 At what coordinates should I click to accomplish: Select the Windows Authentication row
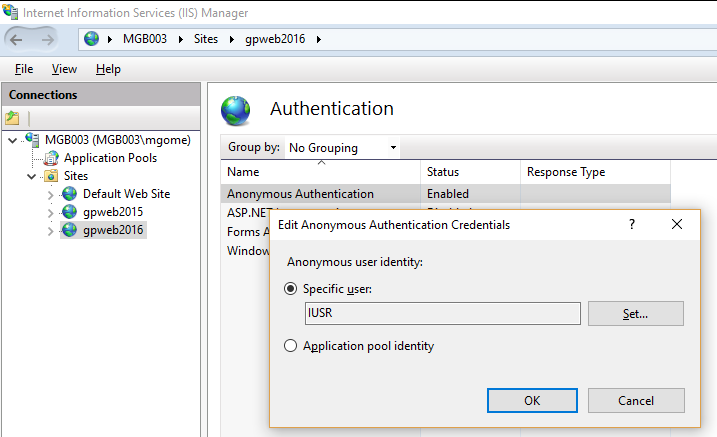[247, 250]
